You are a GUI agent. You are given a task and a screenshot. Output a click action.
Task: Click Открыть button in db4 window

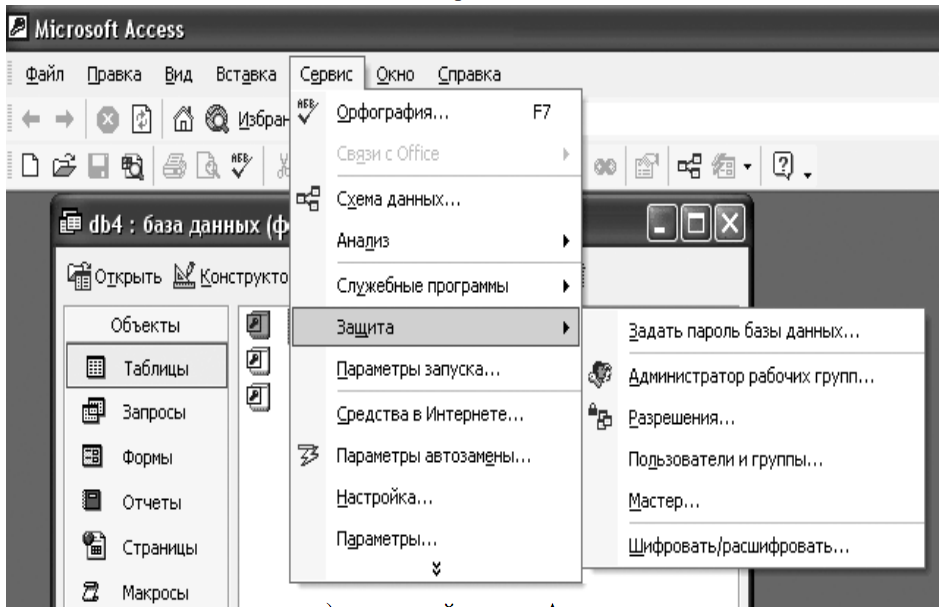pos(114,276)
